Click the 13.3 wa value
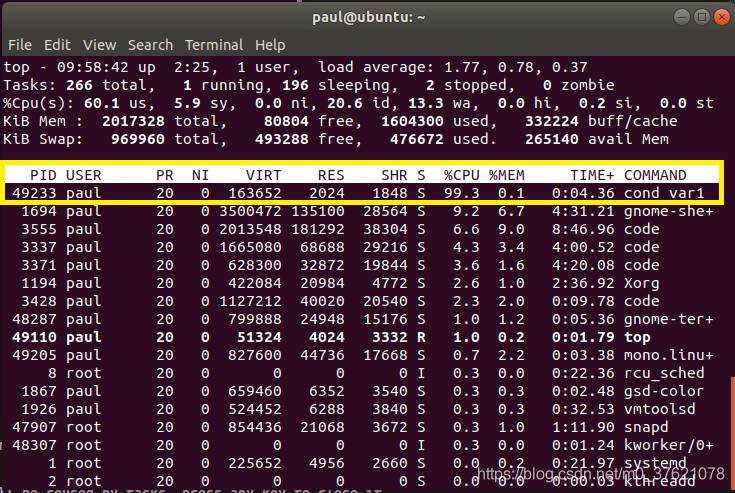 click(x=426, y=104)
